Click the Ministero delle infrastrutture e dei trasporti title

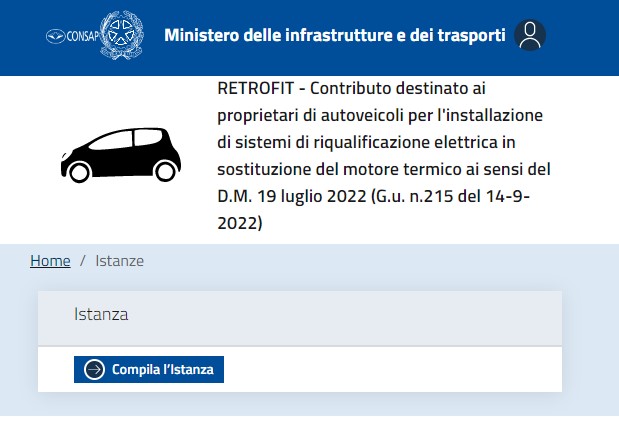point(335,36)
